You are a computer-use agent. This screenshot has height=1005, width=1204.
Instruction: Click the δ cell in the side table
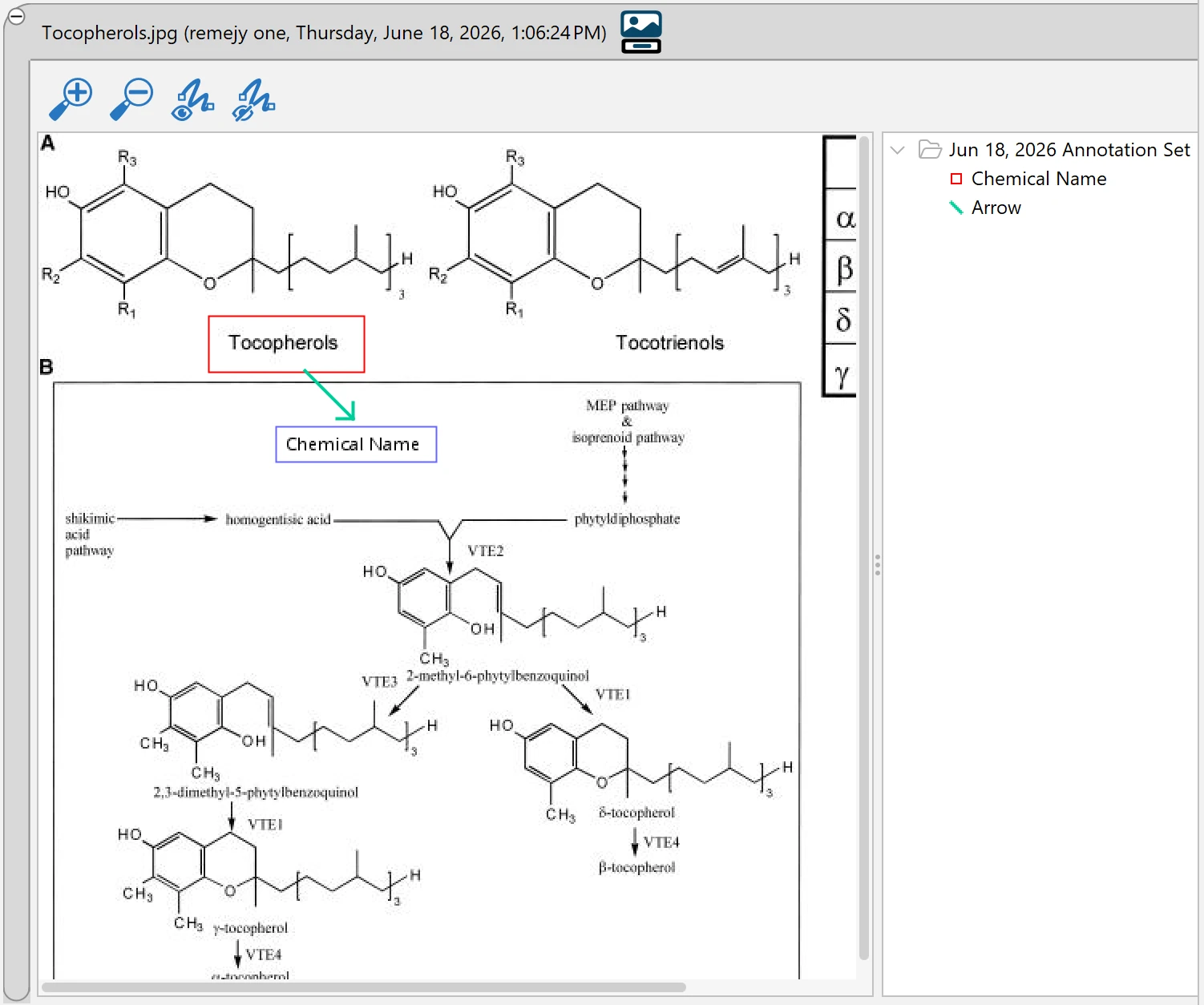click(842, 319)
